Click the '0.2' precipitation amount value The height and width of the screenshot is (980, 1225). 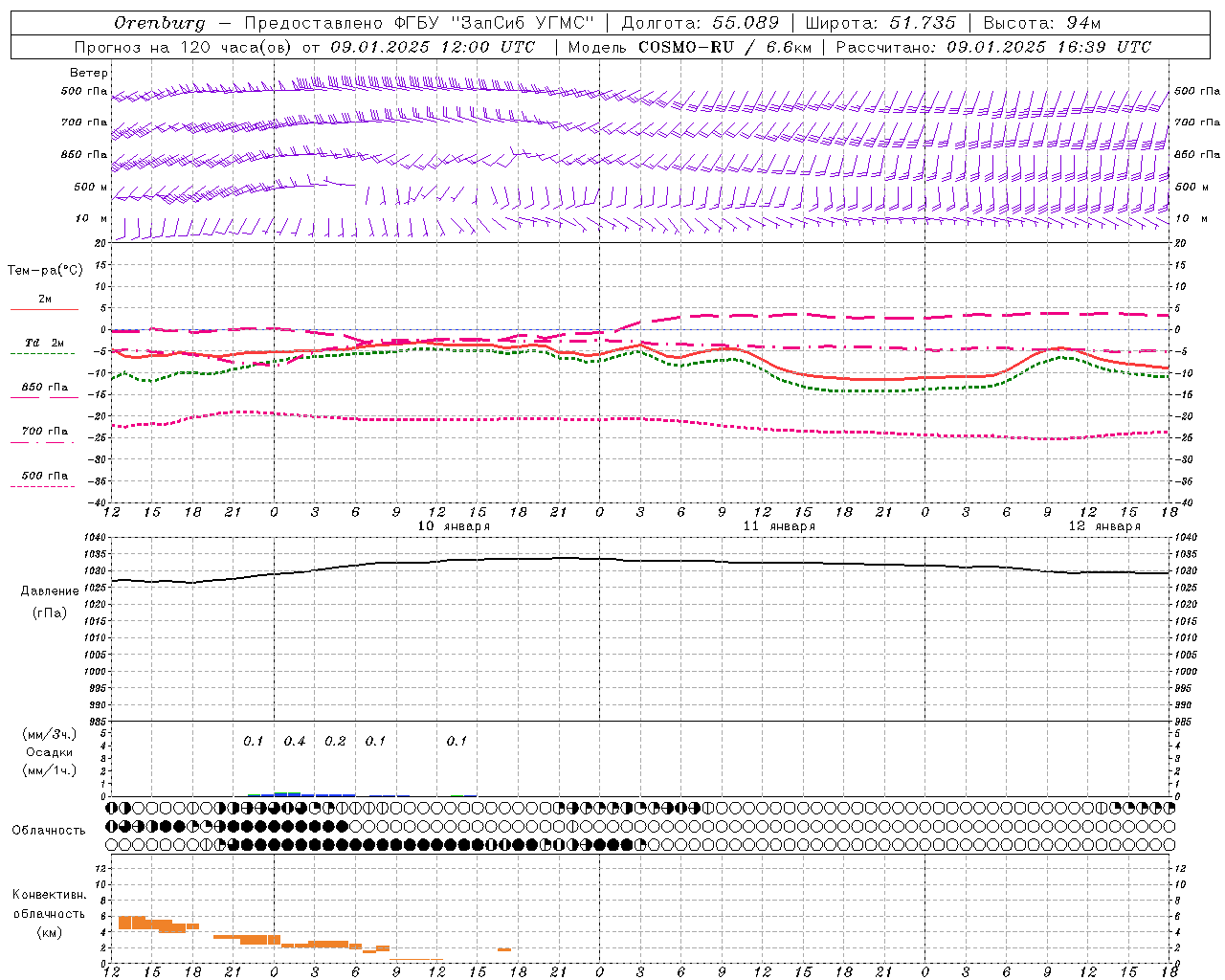click(335, 741)
